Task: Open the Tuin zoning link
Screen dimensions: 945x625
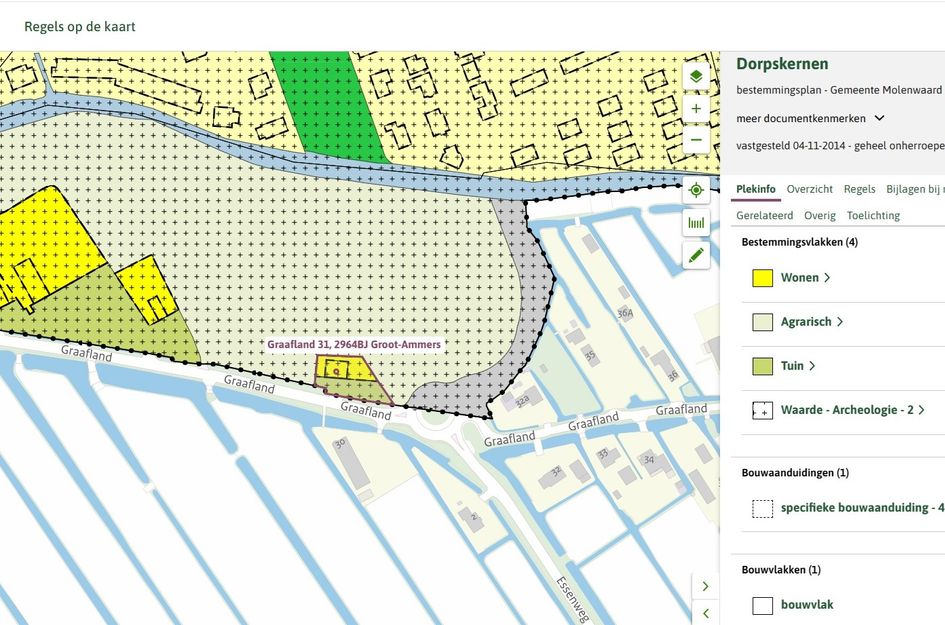Action: (x=797, y=366)
